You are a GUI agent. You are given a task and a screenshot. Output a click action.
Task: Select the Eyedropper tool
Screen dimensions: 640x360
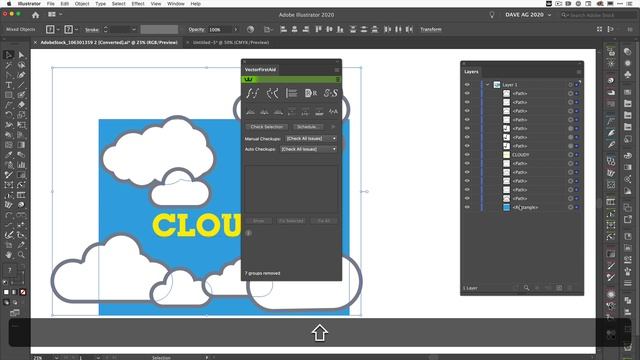coord(8,155)
